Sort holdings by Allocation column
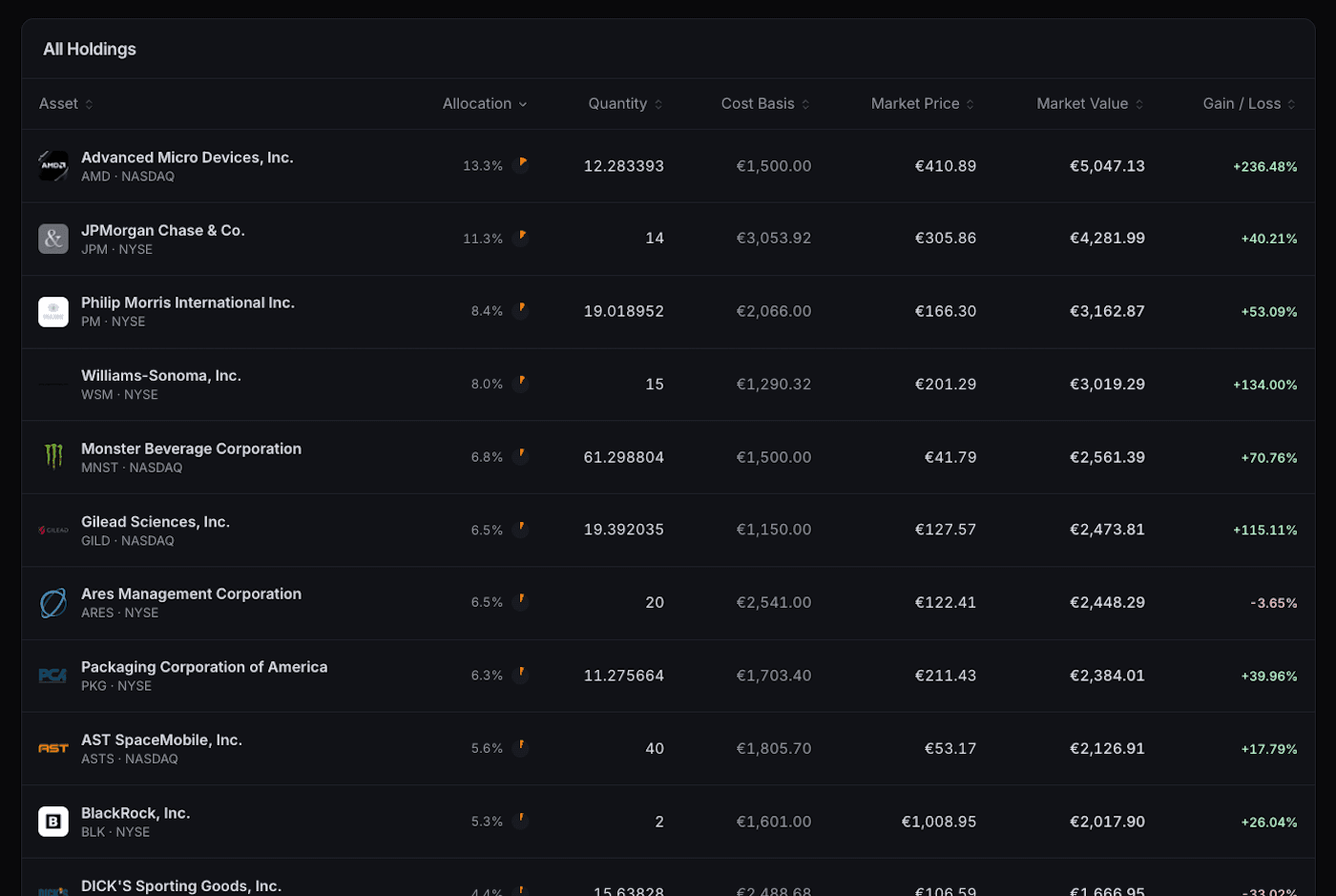Screen dimensions: 1336x896 coord(485,104)
